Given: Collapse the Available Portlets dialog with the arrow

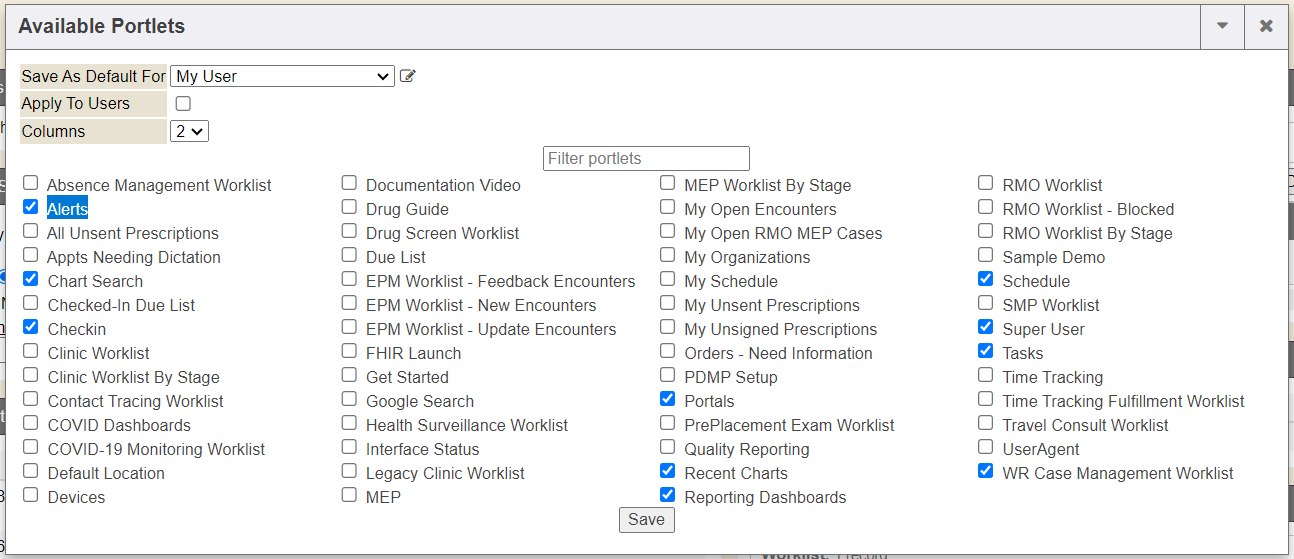Looking at the screenshot, I should coord(1222,26).
